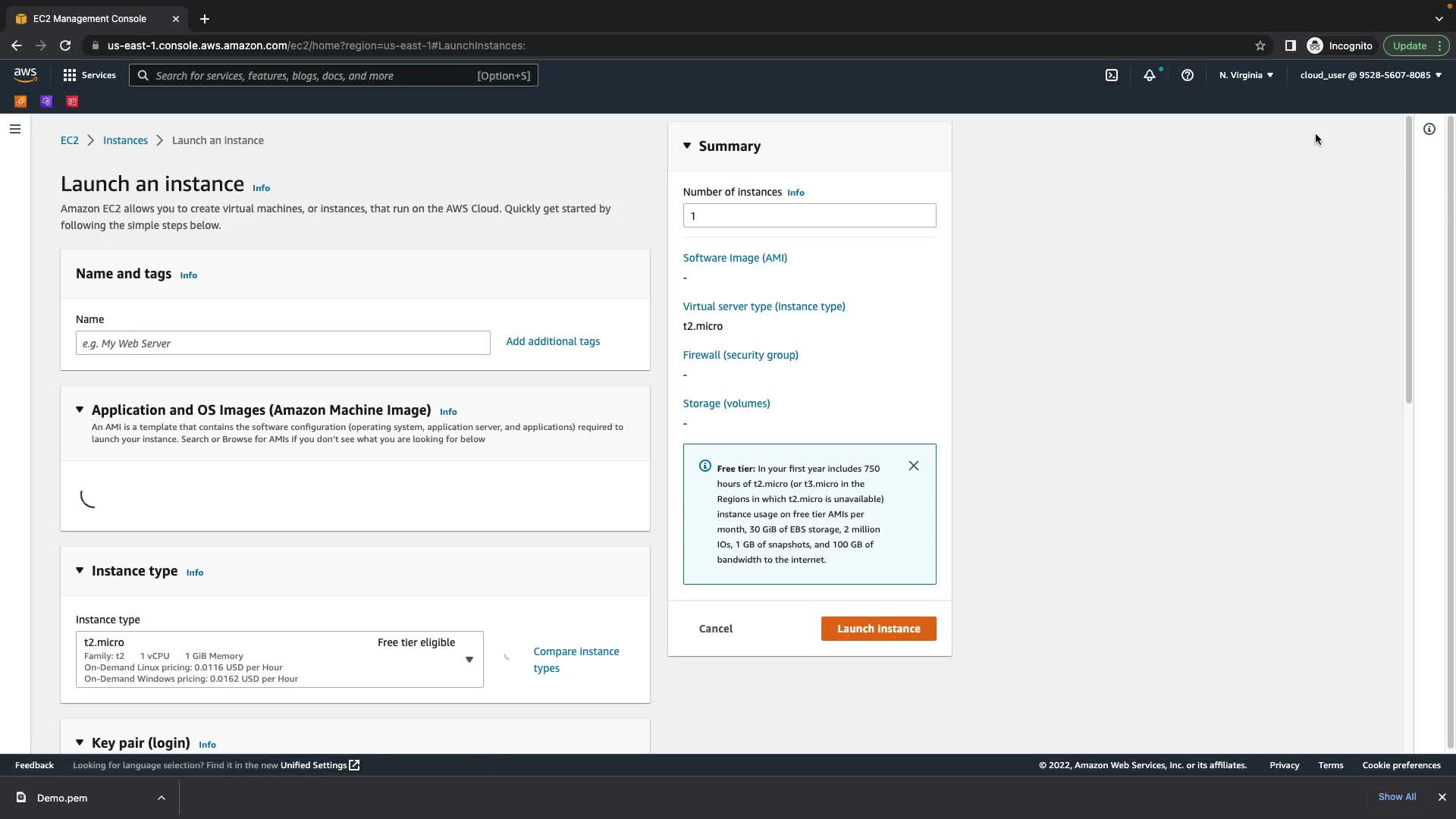
Task: Open the Services grid menu
Action: click(89, 75)
